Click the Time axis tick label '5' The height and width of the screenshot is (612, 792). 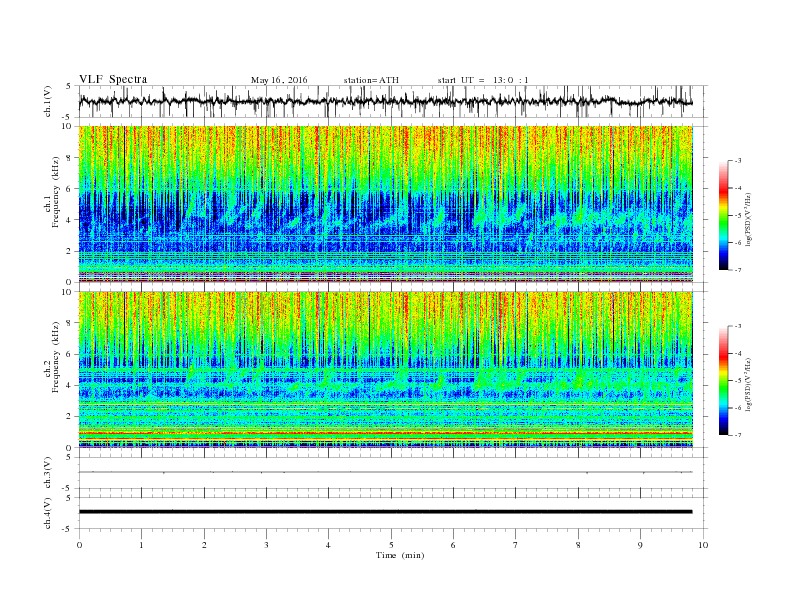coord(391,545)
